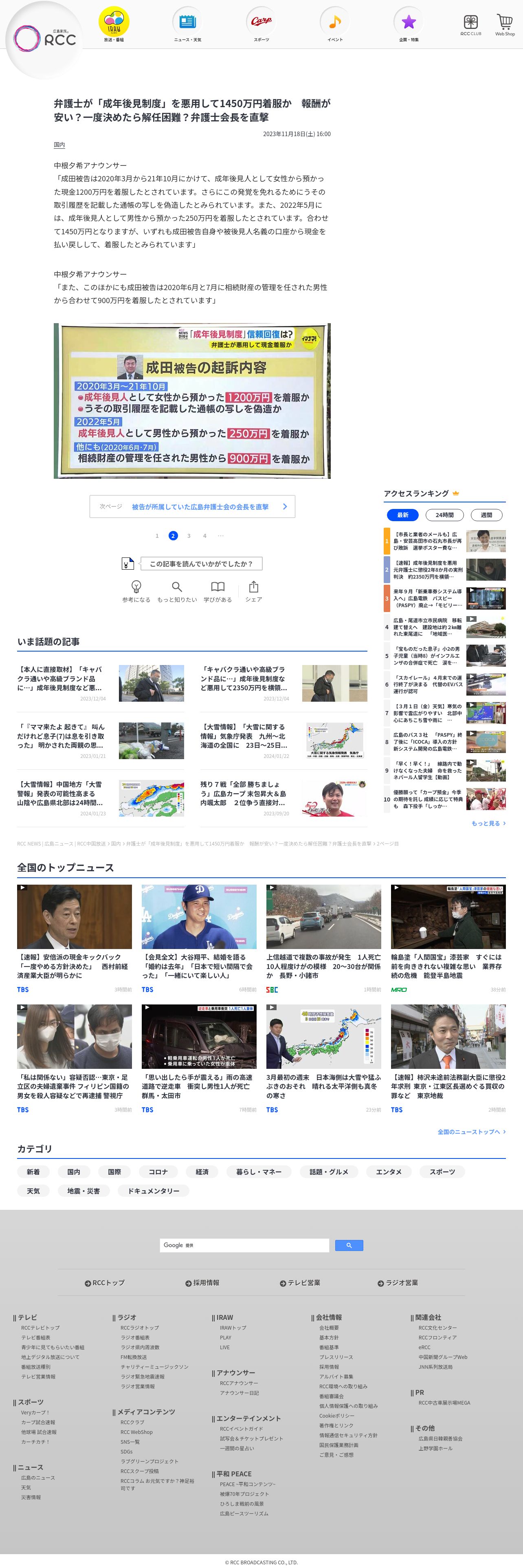The height and width of the screenshot is (1568, 523).
Task: Go to article page 4
Action: [204, 536]
